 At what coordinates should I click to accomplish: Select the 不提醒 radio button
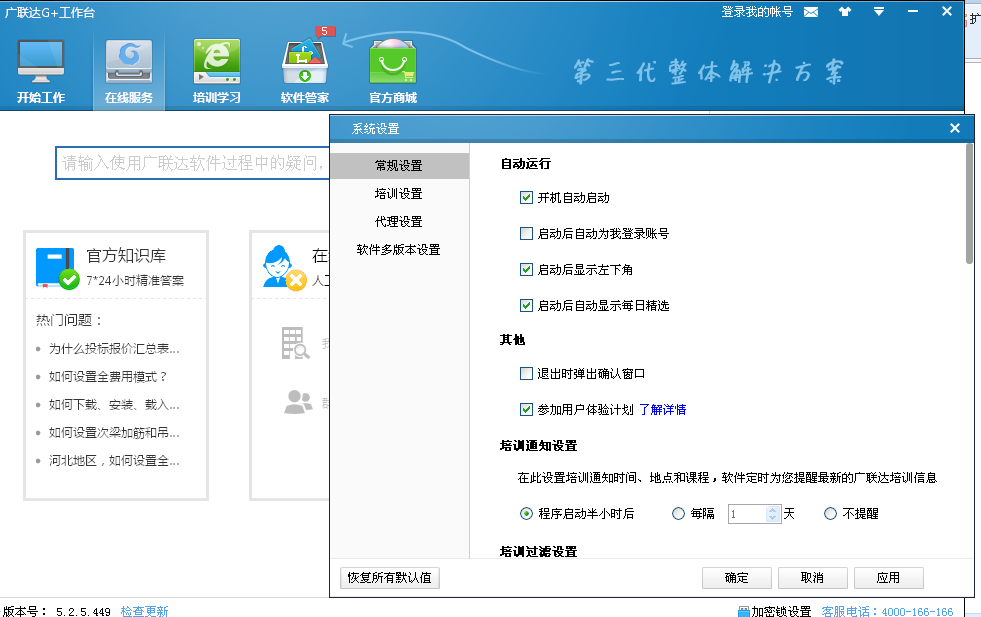[830, 514]
